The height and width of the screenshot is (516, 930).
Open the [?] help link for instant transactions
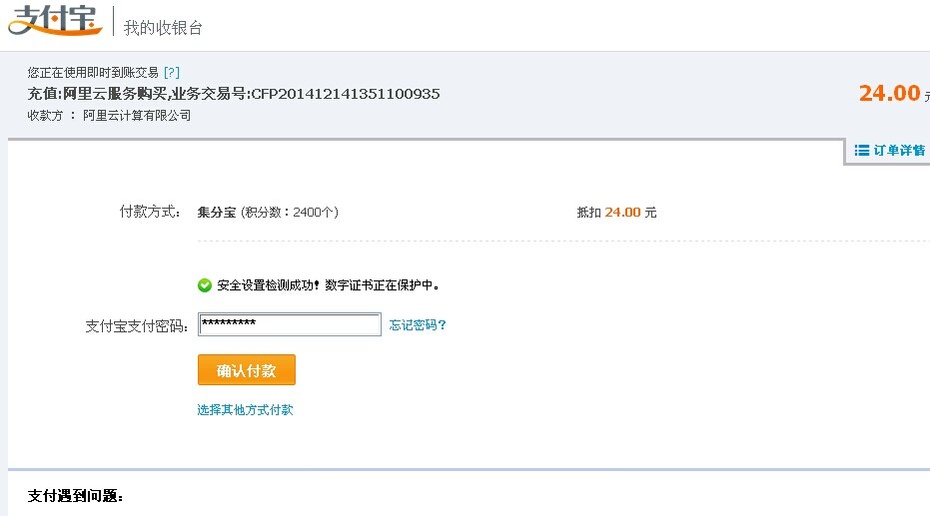click(171, 72)
